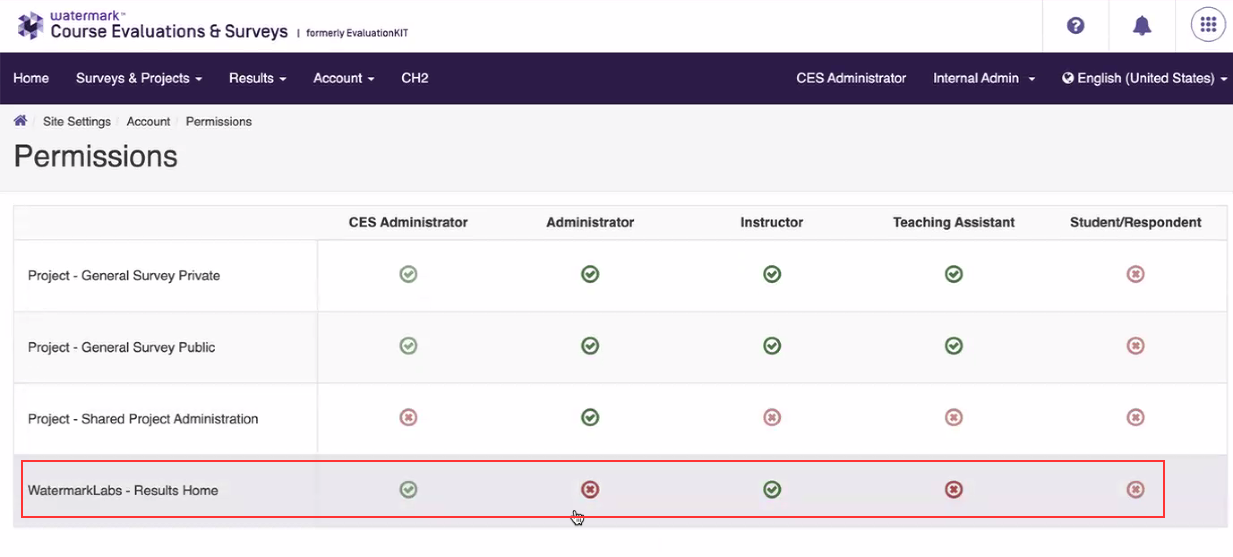Toggle Student/Respondent for Shared Project Administration
The image size is (1233, 557).
pos(1135,418)
